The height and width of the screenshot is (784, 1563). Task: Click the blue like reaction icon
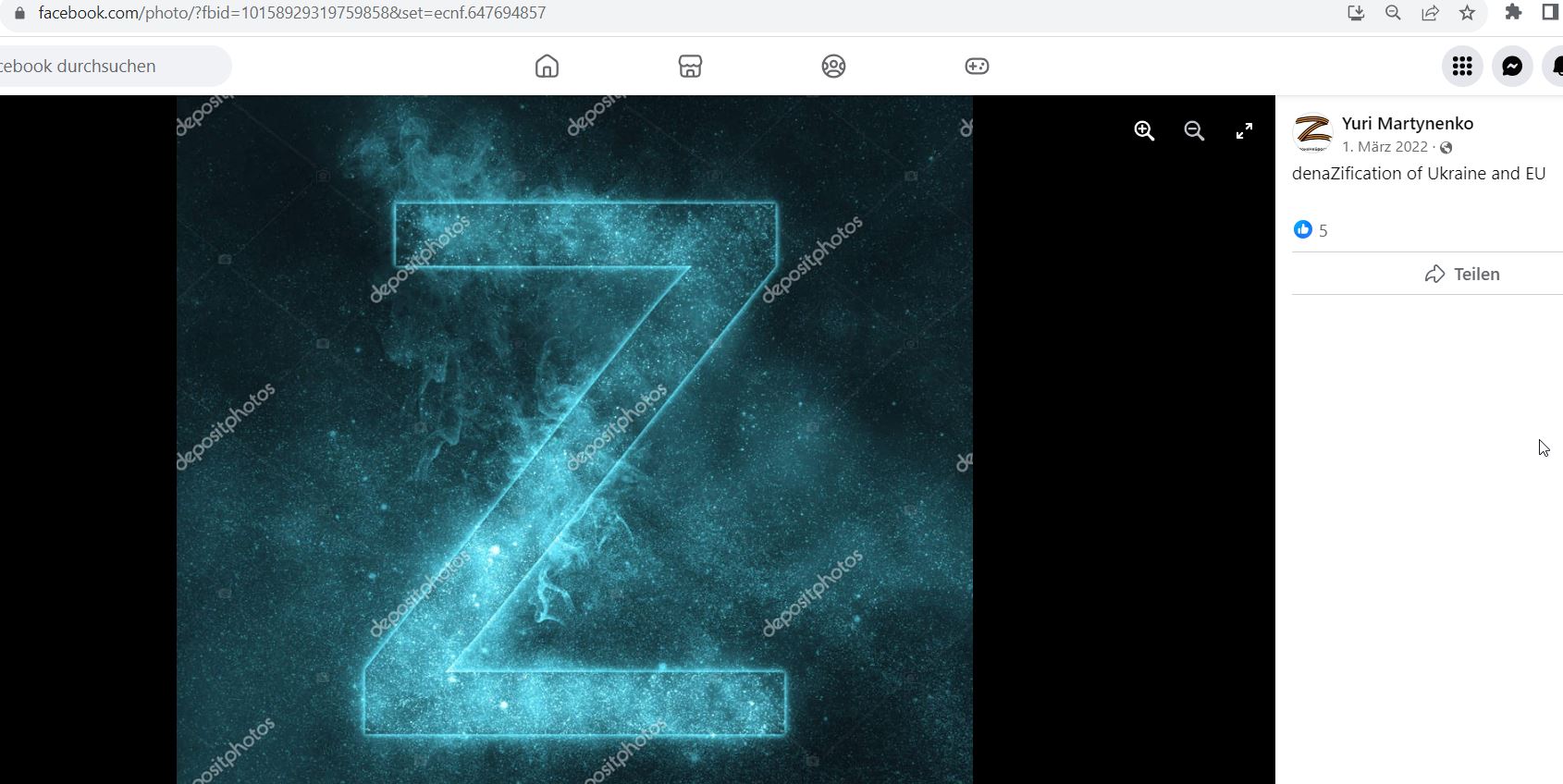click(x=1302, y=229)
